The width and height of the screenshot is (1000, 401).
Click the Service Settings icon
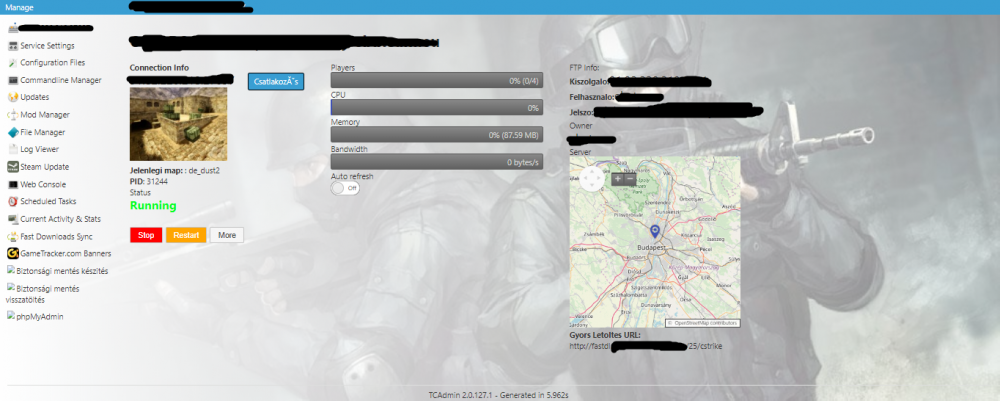click(x=13, y=46)
